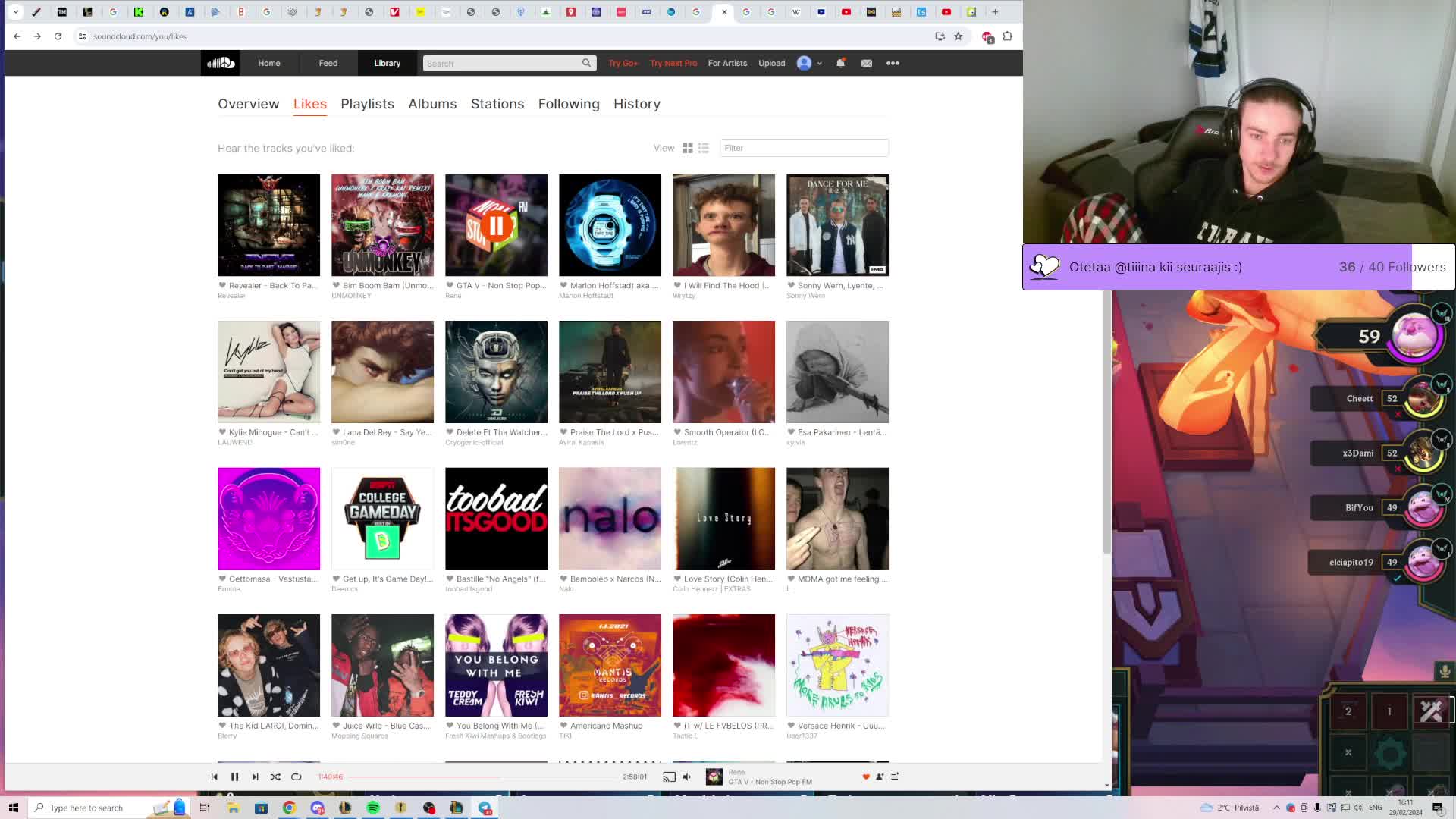Viewport: 1456px width, 819px height.
Task: Open Windows Task View icon
Action: pyautogui.click(x=204, y=808)
